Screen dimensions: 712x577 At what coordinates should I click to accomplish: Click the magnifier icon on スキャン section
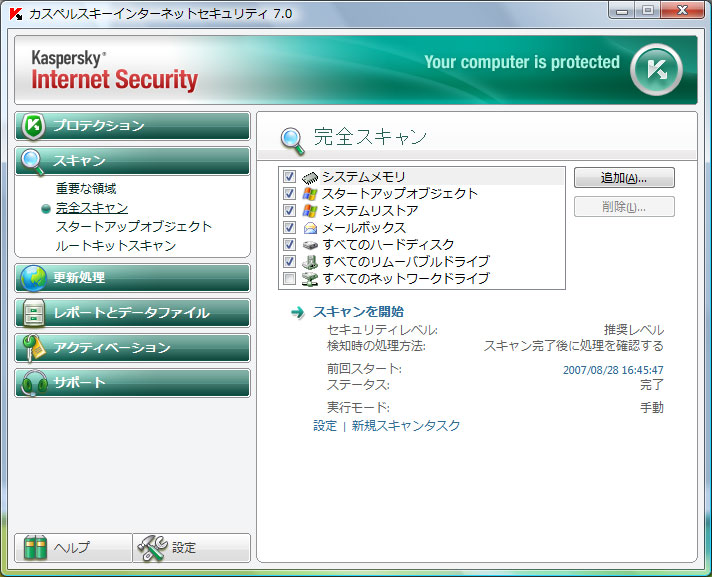32,162
